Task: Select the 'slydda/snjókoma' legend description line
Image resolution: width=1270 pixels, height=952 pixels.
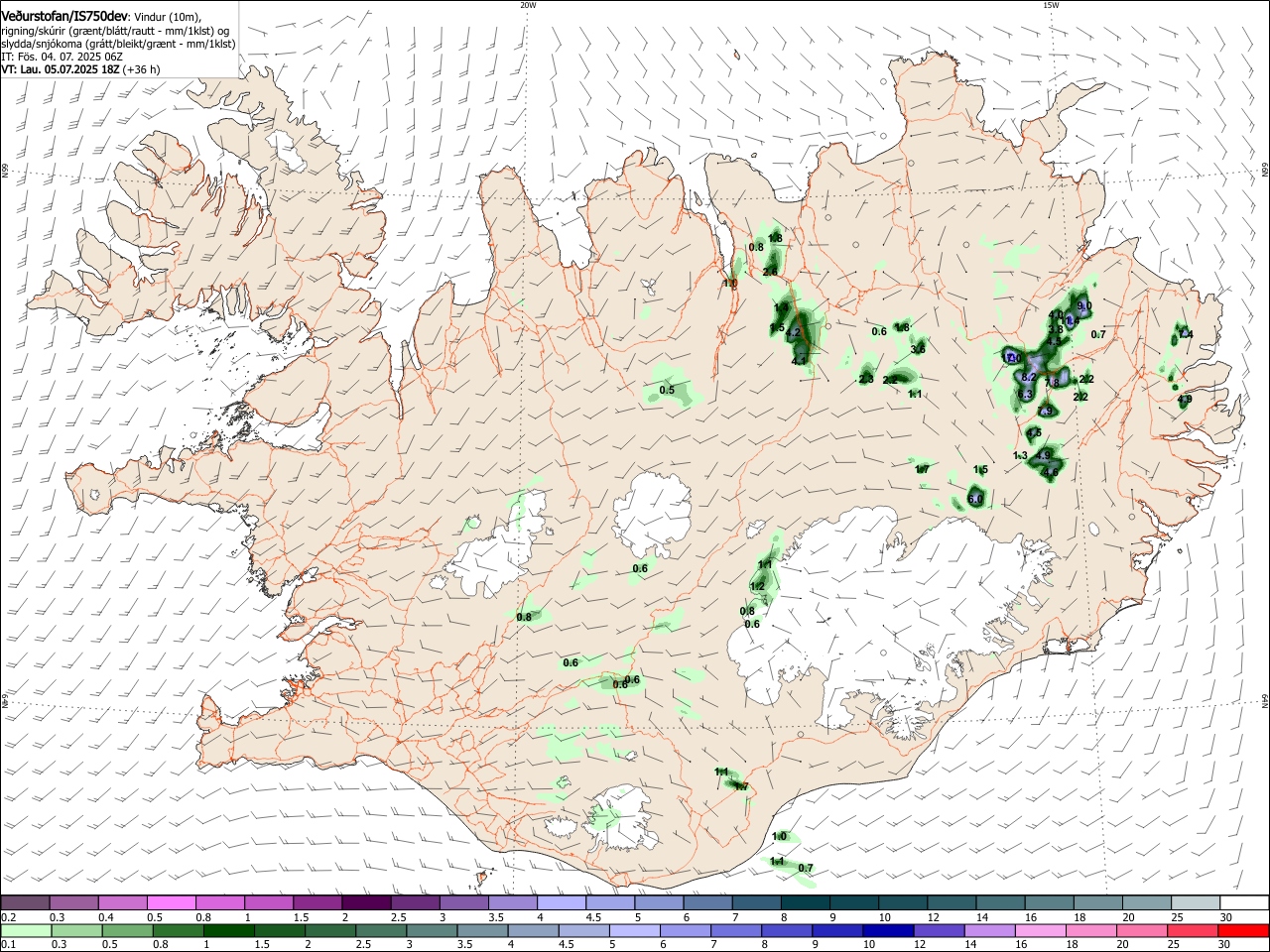Action: (118, 44)
